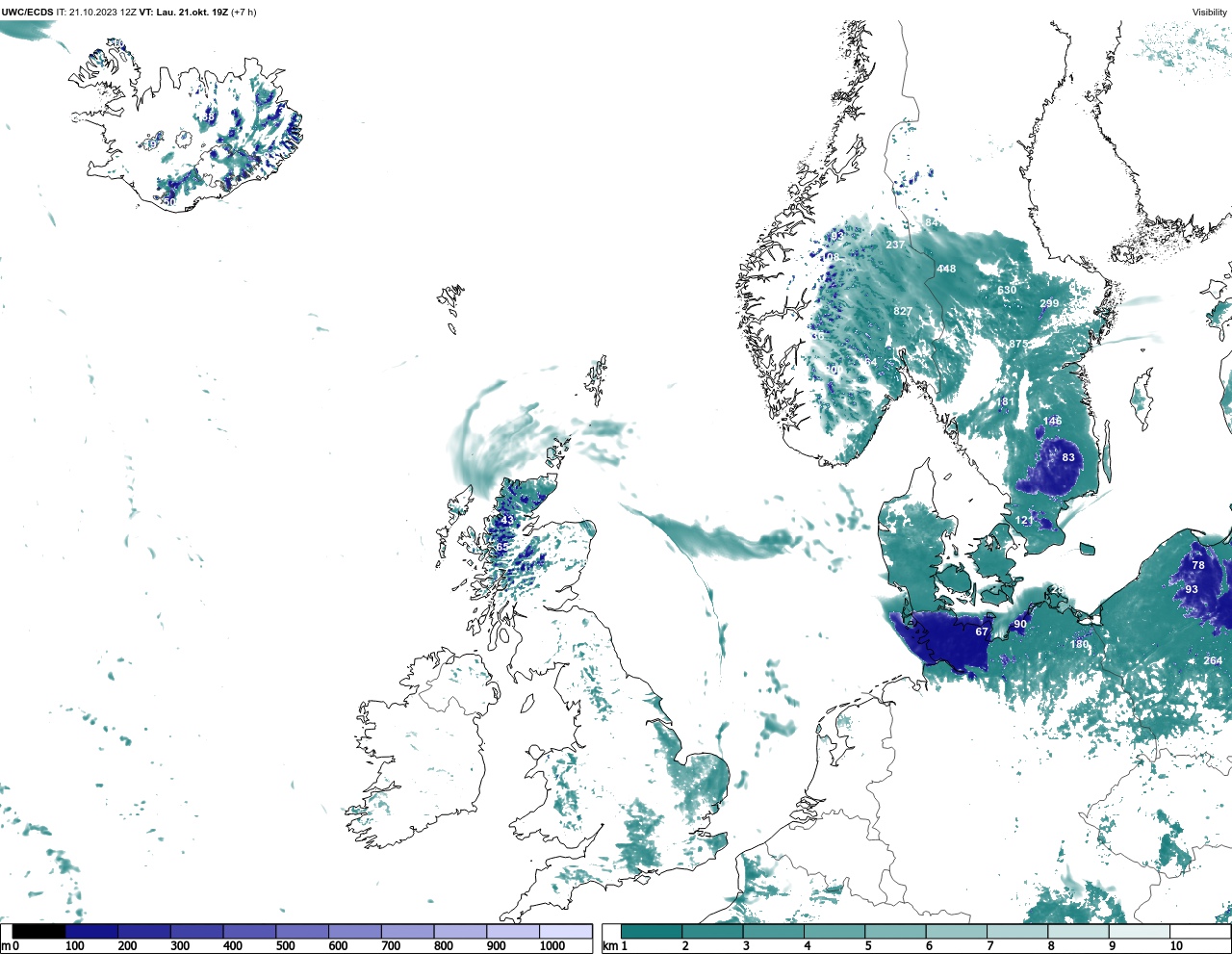Click the 'km' unit label on the legend
Viewport: 1232px width, 954px height.
tap(610, 946)
